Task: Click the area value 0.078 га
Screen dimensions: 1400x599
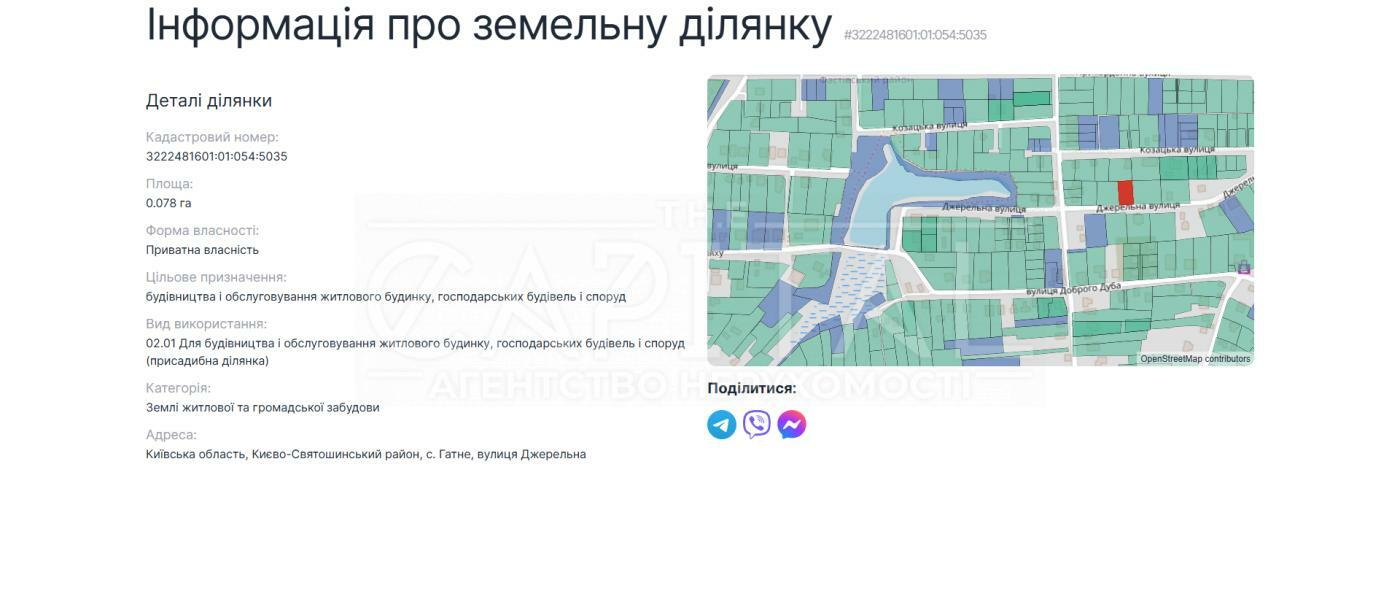Action: click(x=169, y=203)
